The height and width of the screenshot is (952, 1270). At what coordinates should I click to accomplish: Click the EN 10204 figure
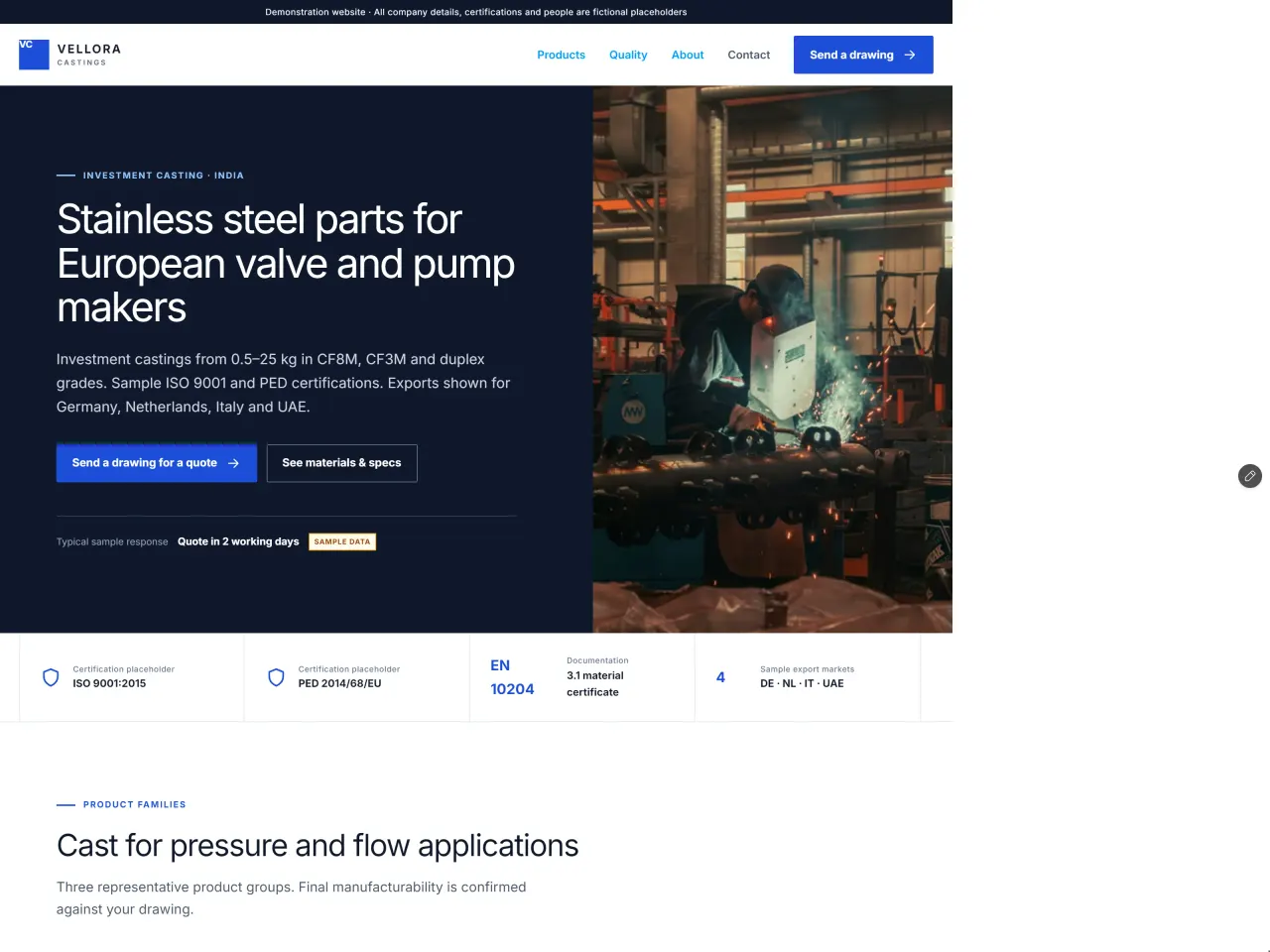point(512,677)
